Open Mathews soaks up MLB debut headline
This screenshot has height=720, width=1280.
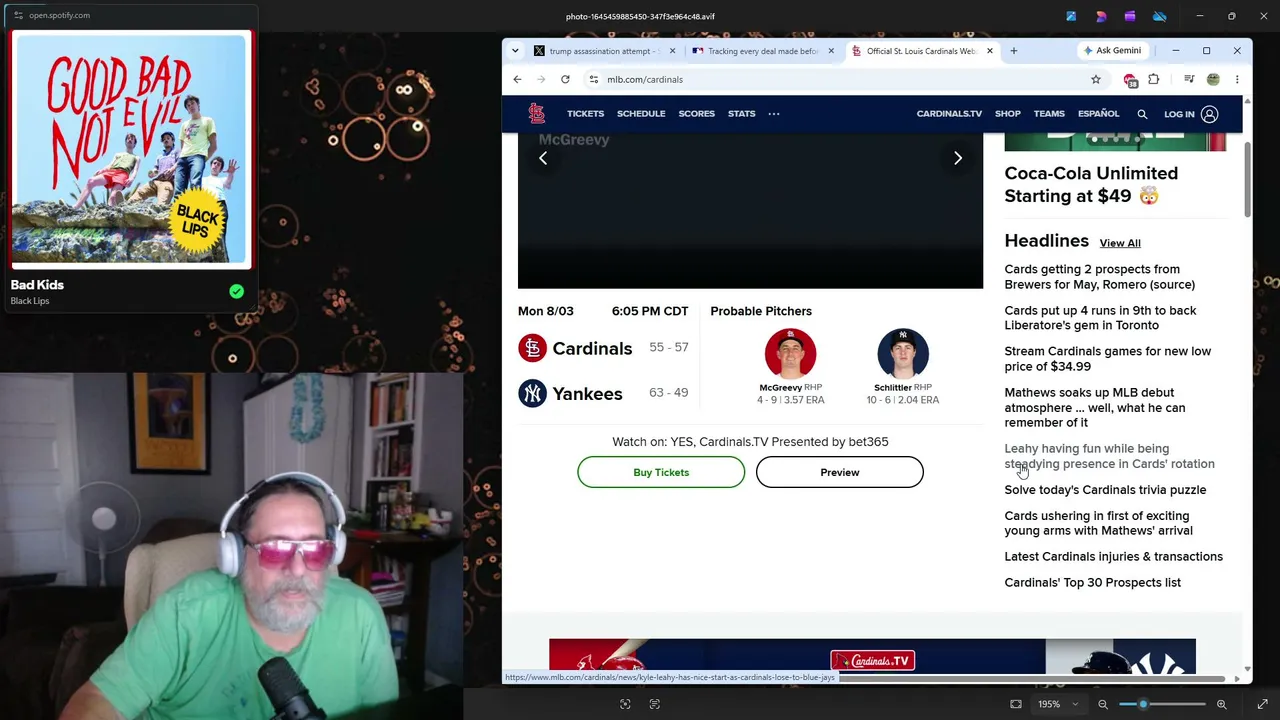point(1094,407)
